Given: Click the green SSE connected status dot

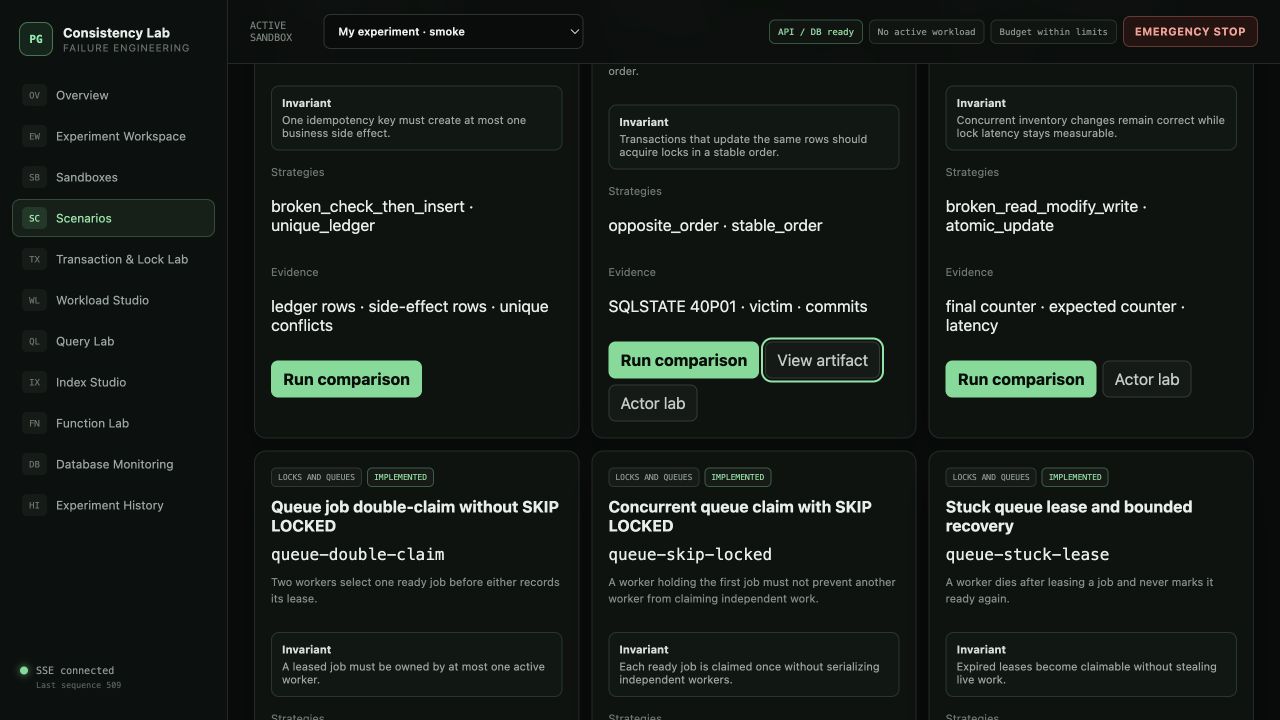Looking at the screenshot, I should click(24, 671).
